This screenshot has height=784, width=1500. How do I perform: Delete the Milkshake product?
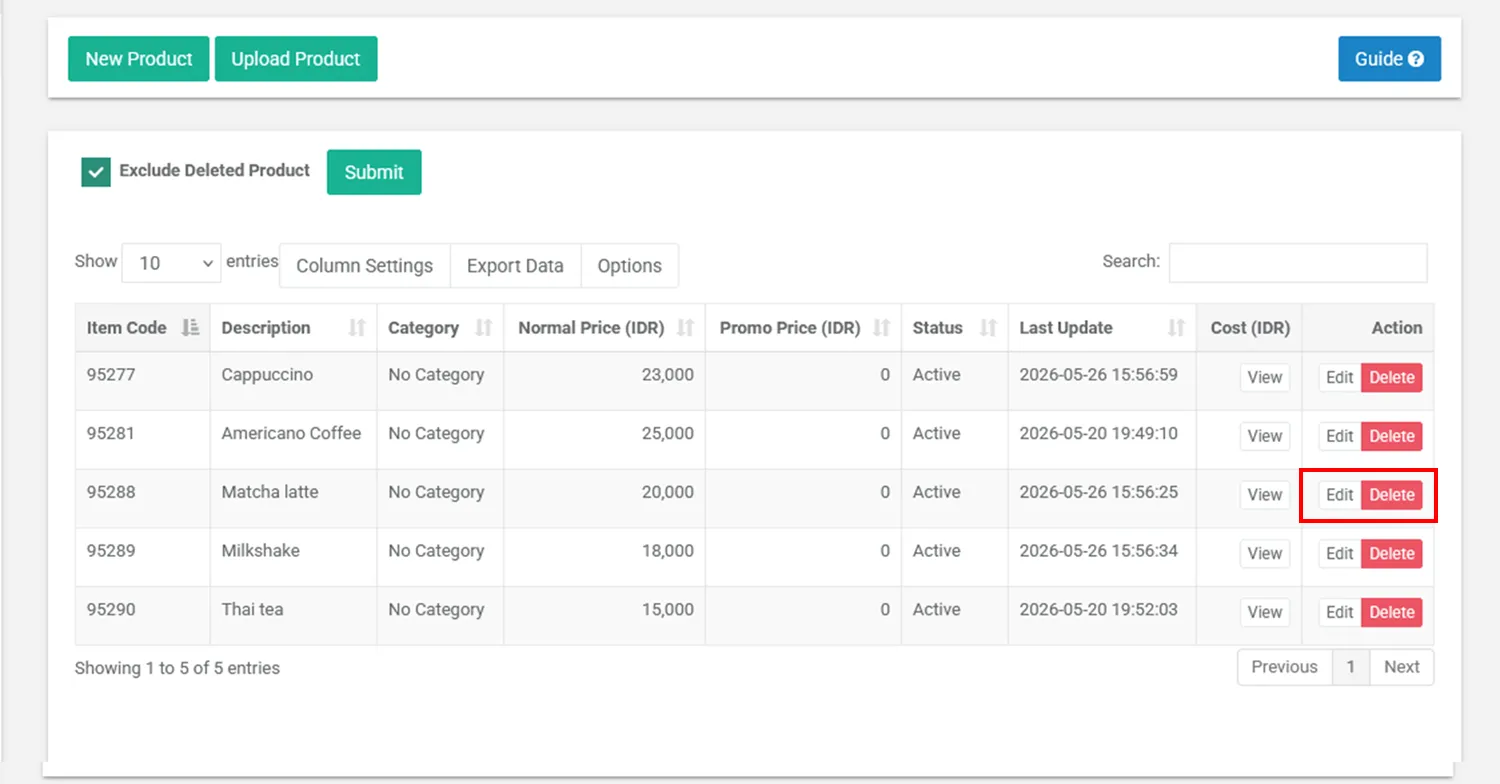(1392, 554)
